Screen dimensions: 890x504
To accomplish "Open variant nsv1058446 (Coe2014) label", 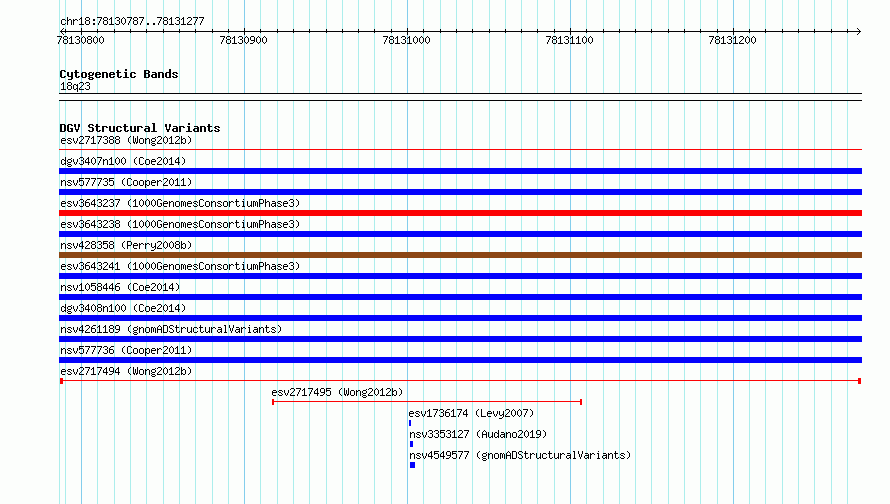I will pyautogui.click(x=120, y=287).
